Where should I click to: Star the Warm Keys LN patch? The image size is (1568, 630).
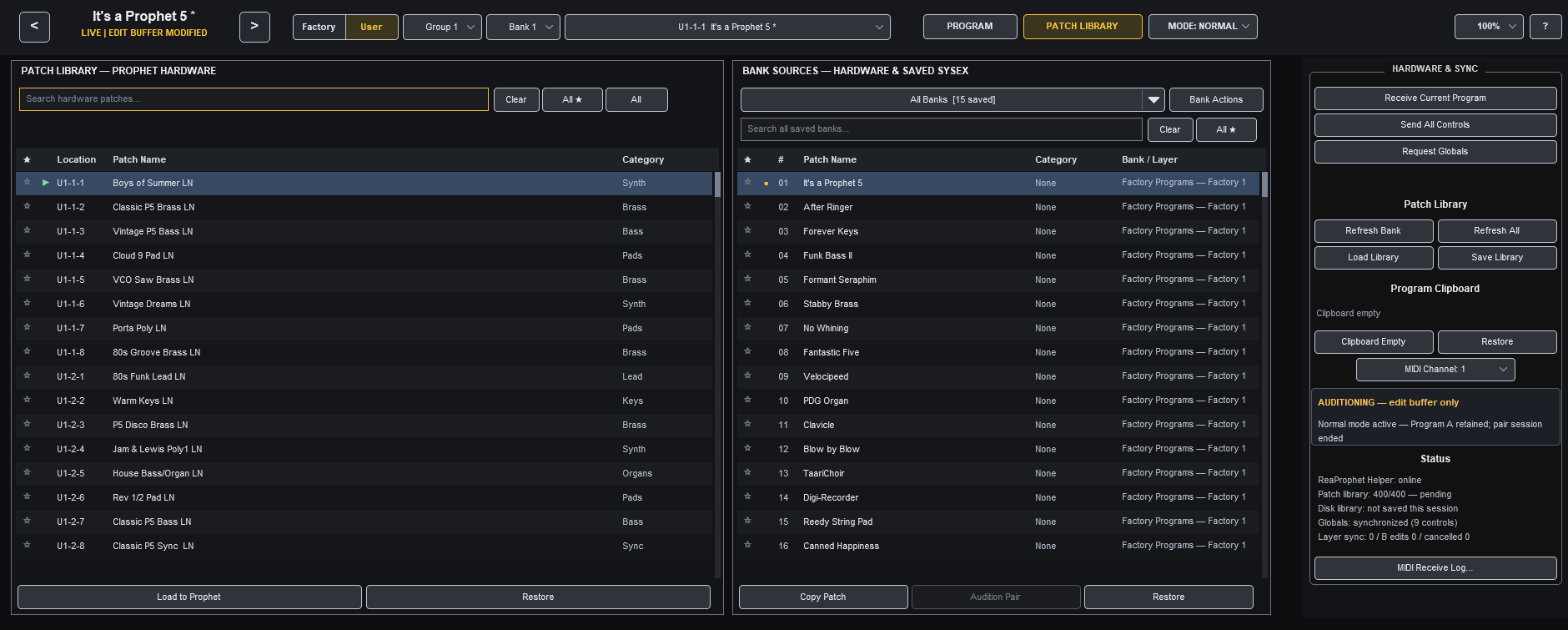click(27, 401)
